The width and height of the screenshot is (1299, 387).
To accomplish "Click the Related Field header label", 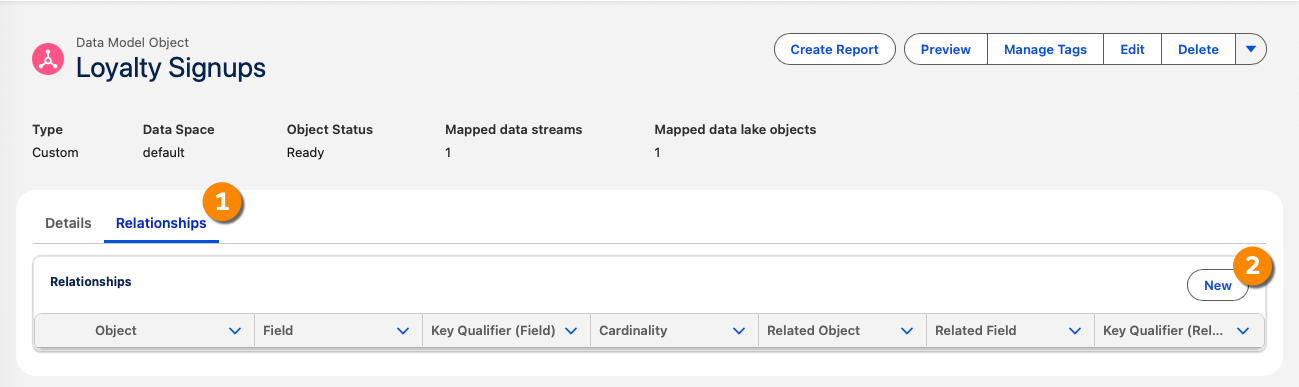I will click(x=975, y=330).
